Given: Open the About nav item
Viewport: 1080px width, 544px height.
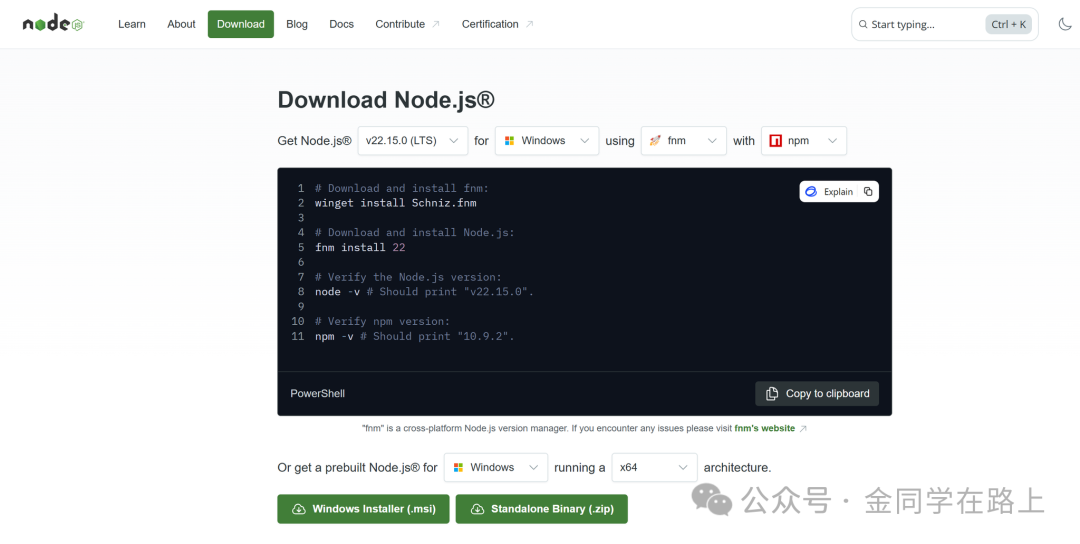Looking at the screenshot, I should 181,24.
